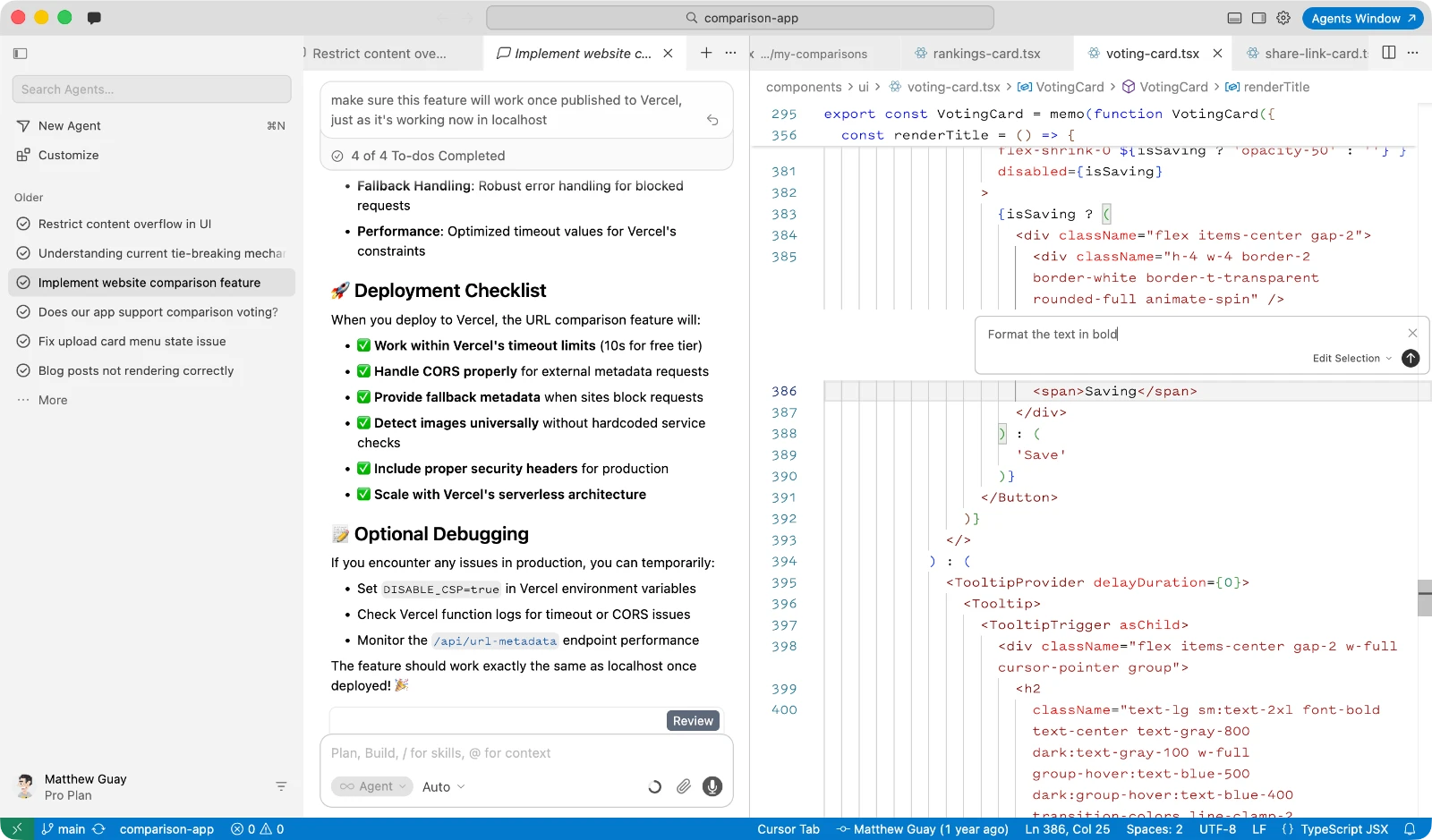Image resolution: width=1432 pixels, height=840 pixels.
Task: Toggle bottom panel layout icon
Action: pyautogui.click(x=1234, y=18)
